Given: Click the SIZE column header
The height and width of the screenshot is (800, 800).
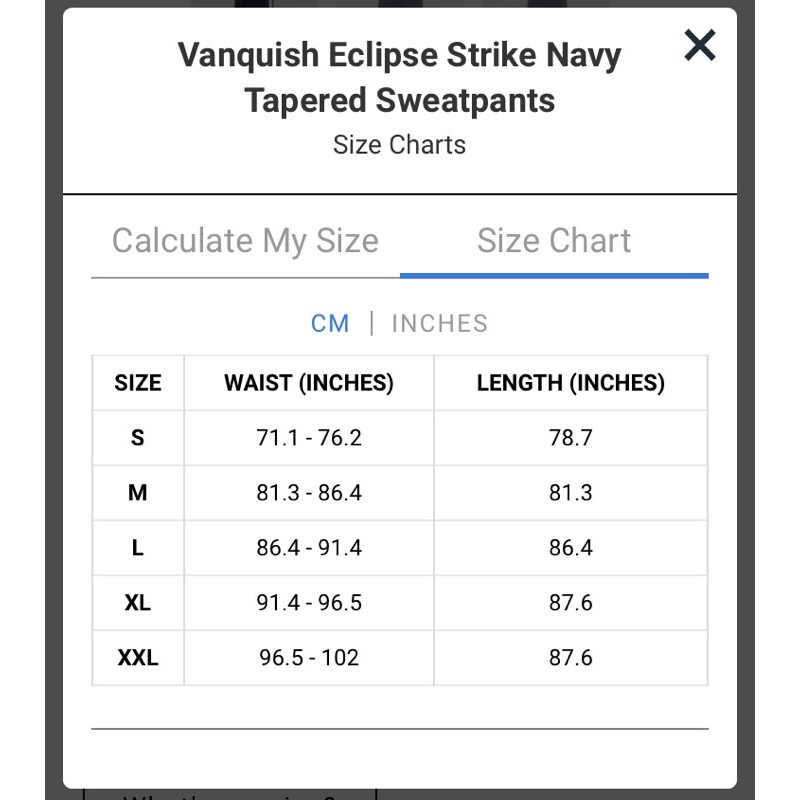Looking at the screenshot, I should pyautogui.click(x=138, y=383).
